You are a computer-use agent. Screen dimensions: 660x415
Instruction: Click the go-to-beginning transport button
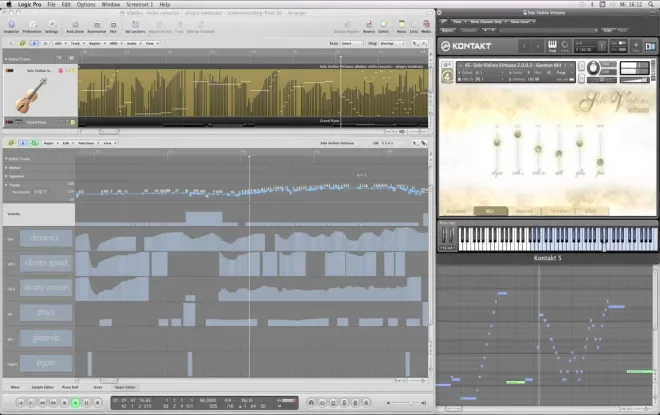click(20, 403)
